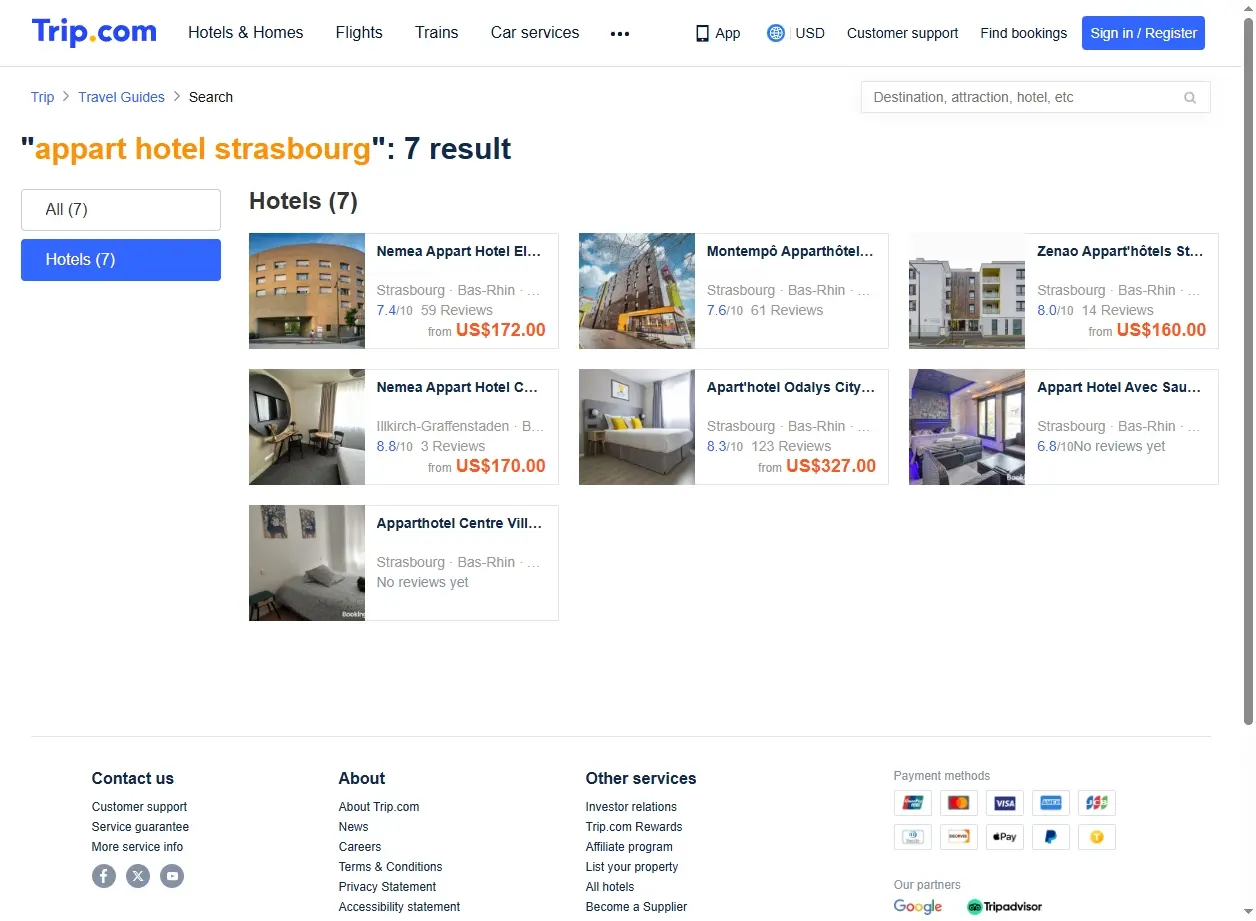This screenshot has height=921, width=1256.
Task: Open List your property footer link
Action: (632, 867)
